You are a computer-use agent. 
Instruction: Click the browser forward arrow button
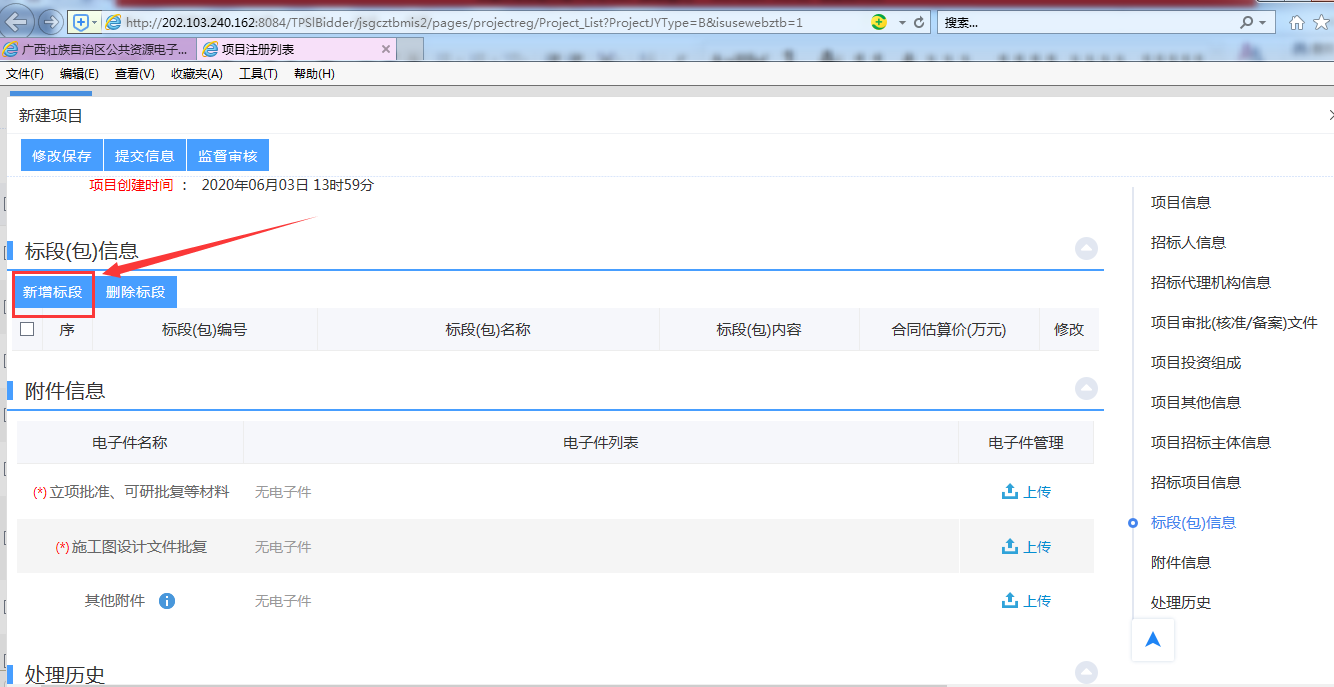click(50, 22)
